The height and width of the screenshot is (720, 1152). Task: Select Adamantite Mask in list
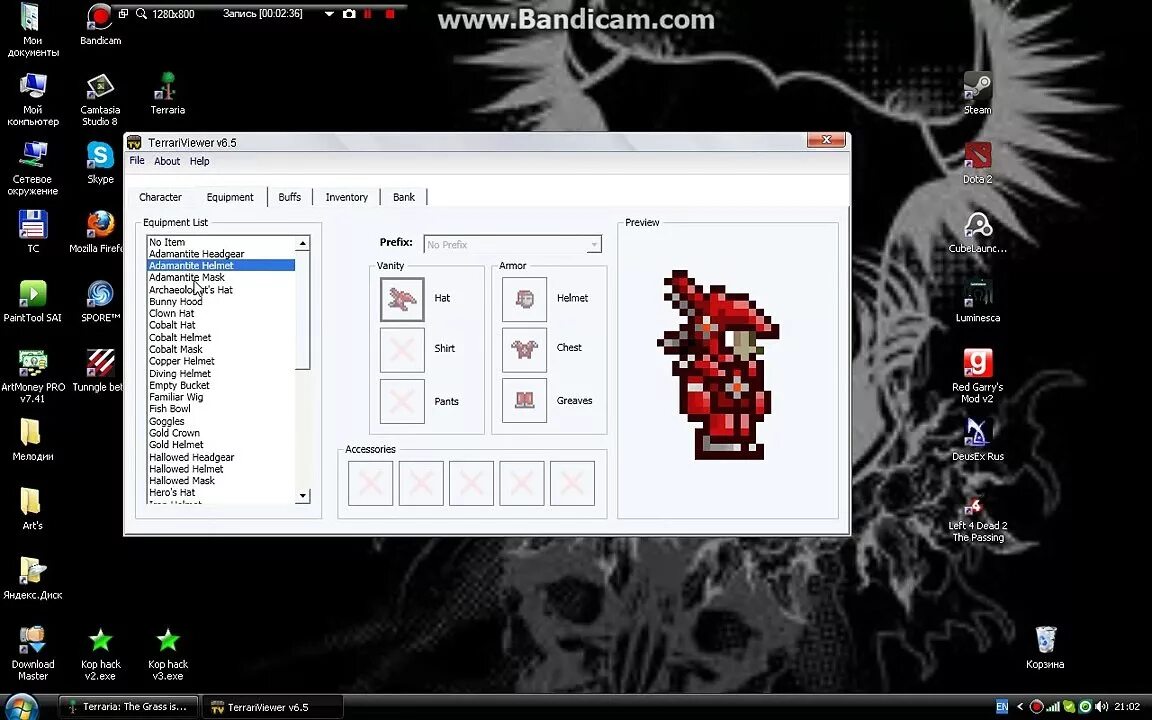pos(221,277)
